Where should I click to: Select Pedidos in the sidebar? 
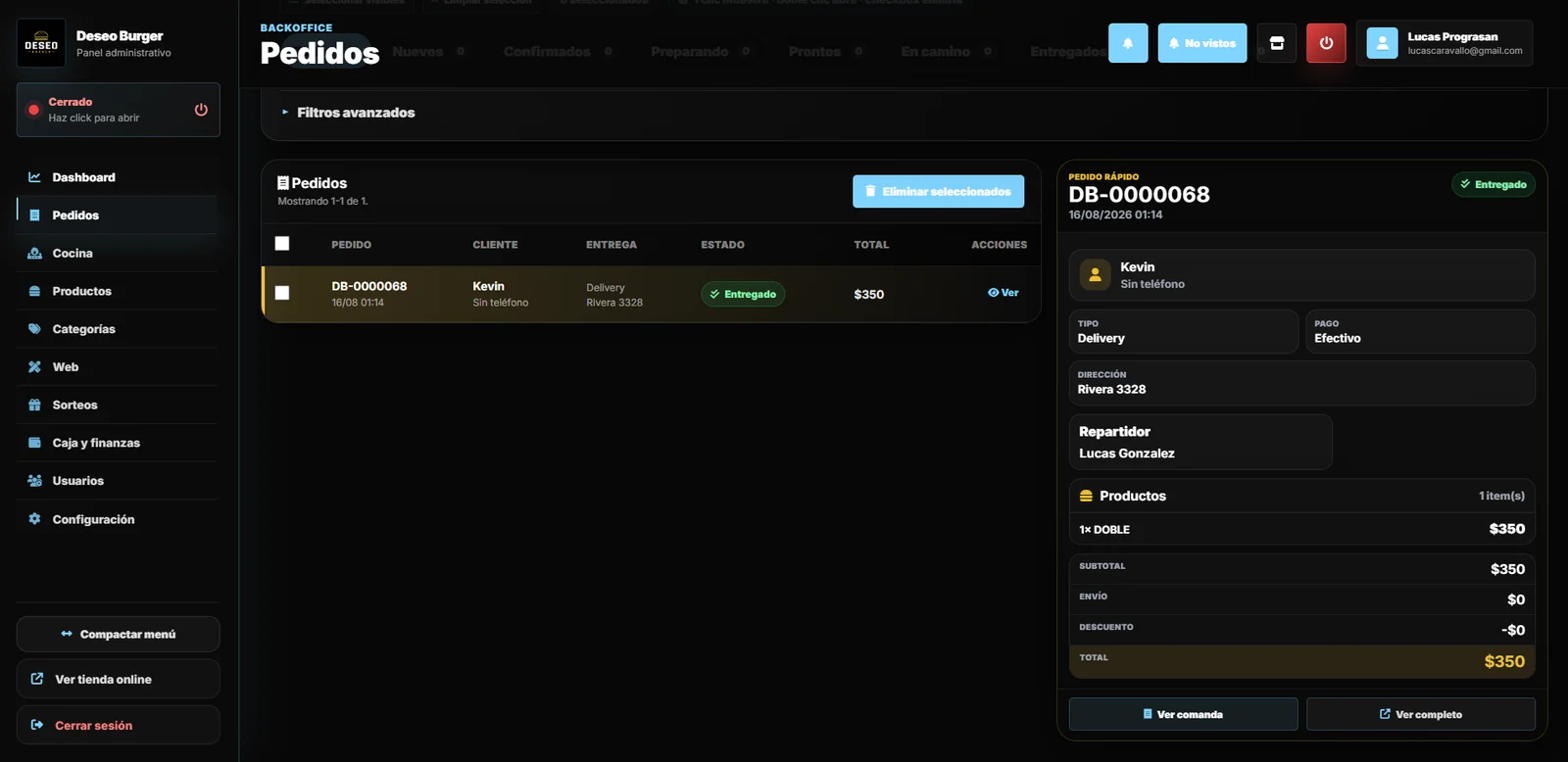coord(118,215)
